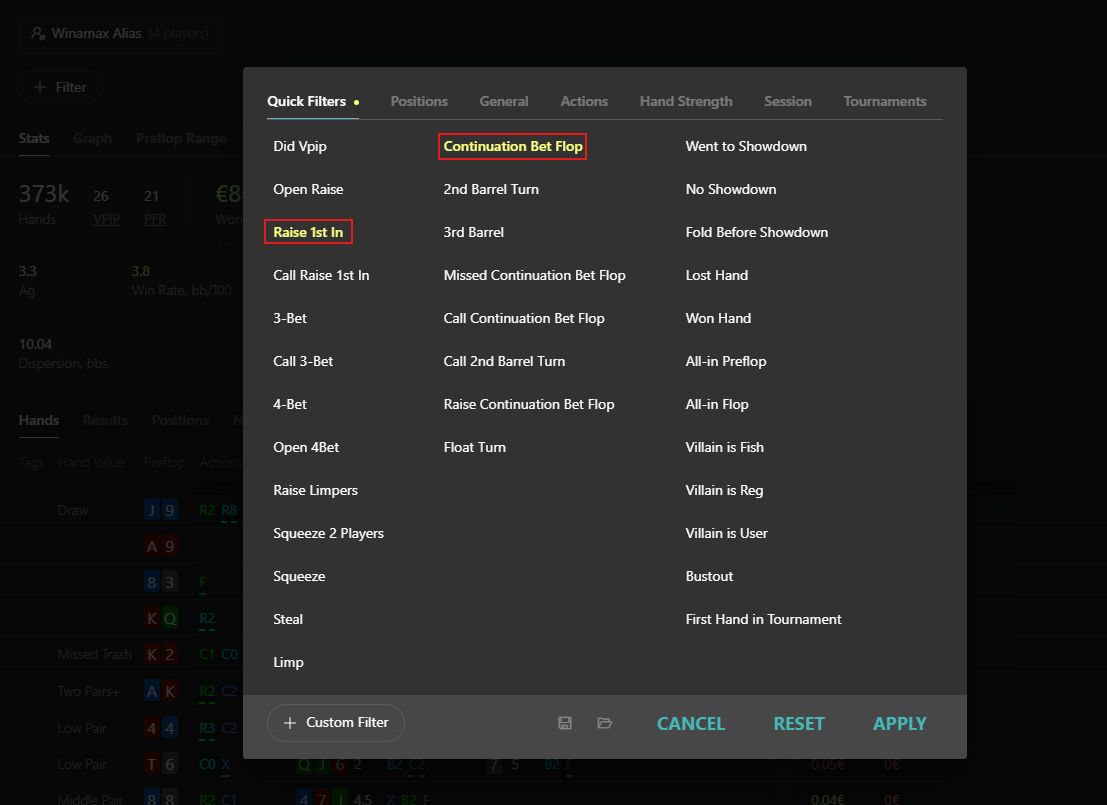Cancel the filter dialog
The width and height of the screenshot is (1107, 805).
691,724
